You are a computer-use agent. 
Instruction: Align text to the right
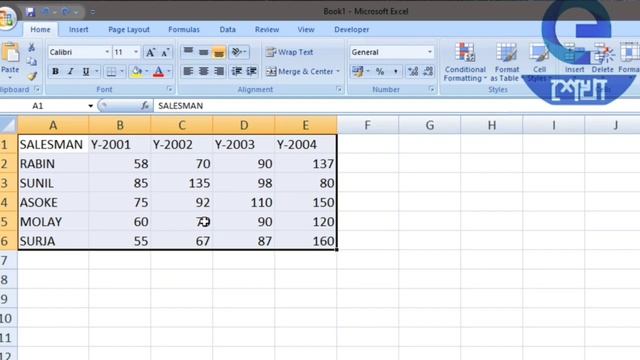pyautogui.click(x=219, y=71)
